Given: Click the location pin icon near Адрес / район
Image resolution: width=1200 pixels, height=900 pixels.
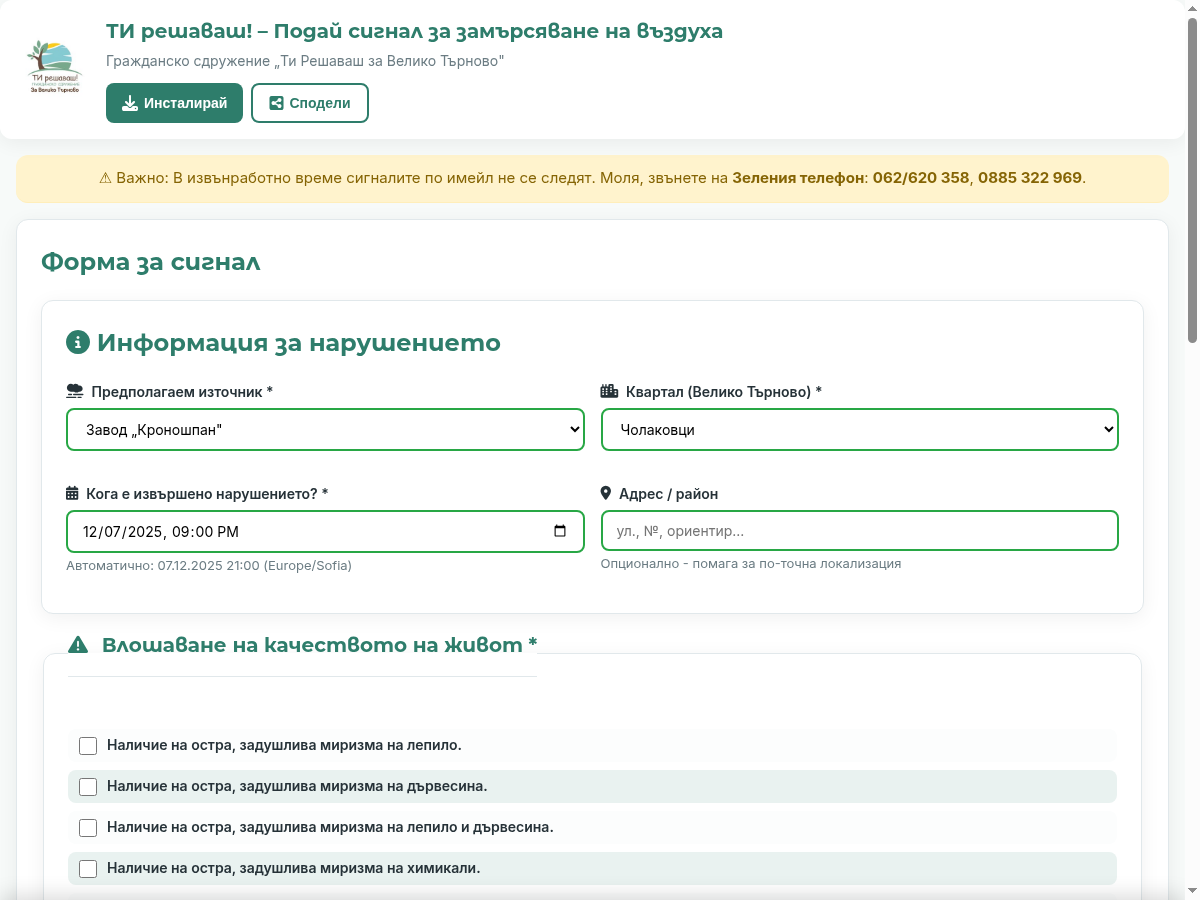Looking at the screenshot, I should tap(607, 493).
